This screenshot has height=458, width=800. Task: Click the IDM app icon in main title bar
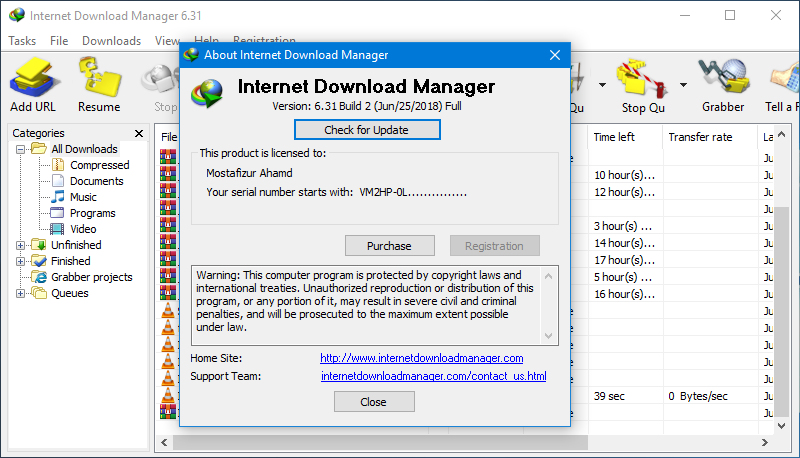[x=17, y=15]
